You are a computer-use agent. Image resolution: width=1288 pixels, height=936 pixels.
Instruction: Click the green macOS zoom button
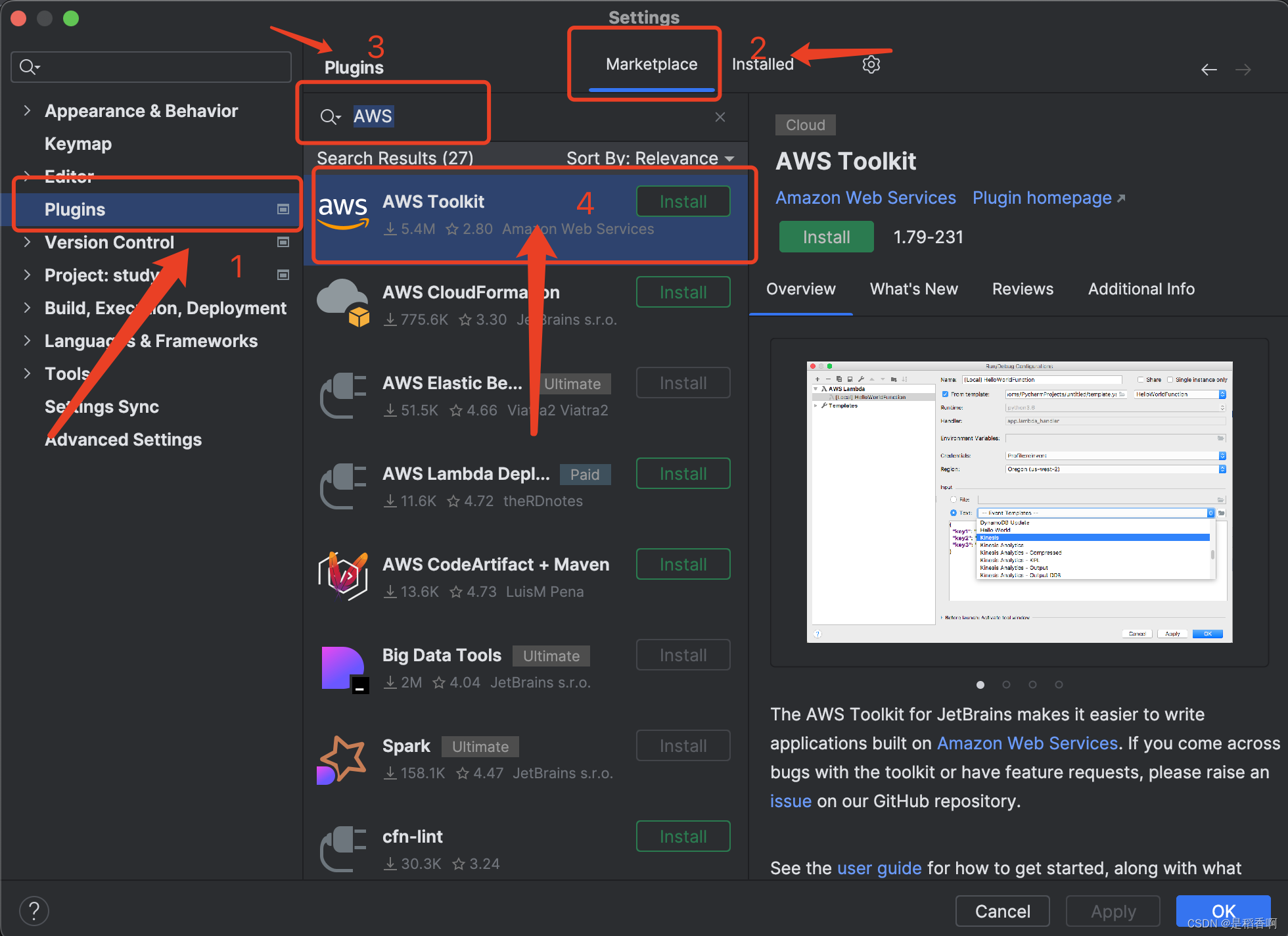71,18
